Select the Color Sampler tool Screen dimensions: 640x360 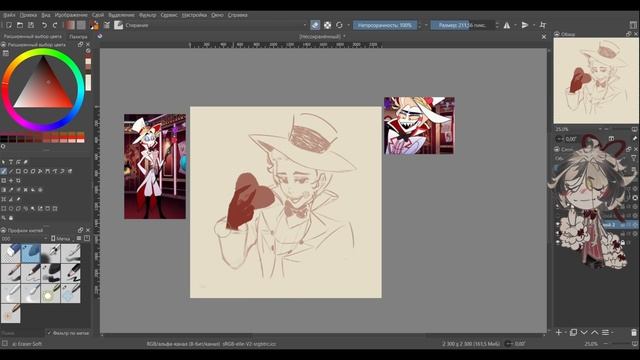click(11, 190)
